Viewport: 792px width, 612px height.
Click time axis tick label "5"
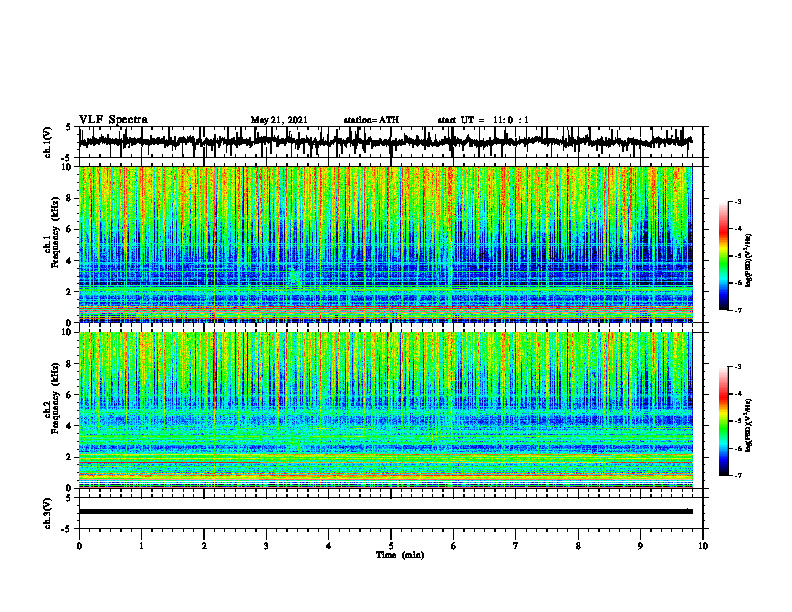[391, 546]
